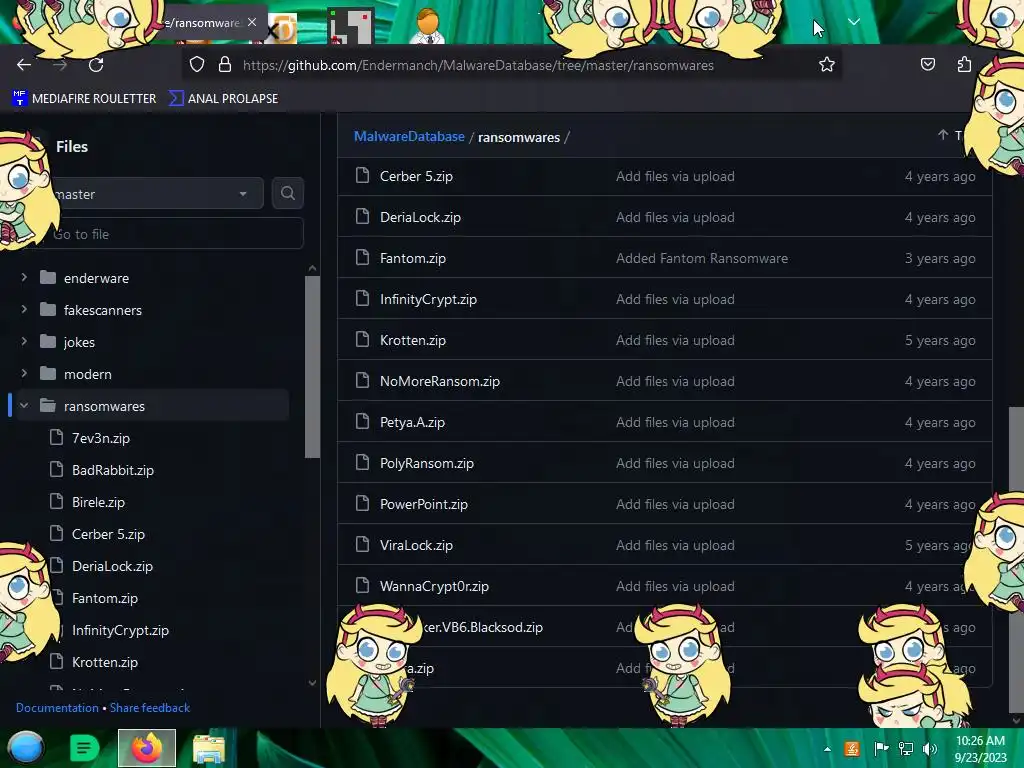Viewport: 1024px width, 768px height.
Task: Switch to Firefox on the taskbar
Action: click(147, 748)
